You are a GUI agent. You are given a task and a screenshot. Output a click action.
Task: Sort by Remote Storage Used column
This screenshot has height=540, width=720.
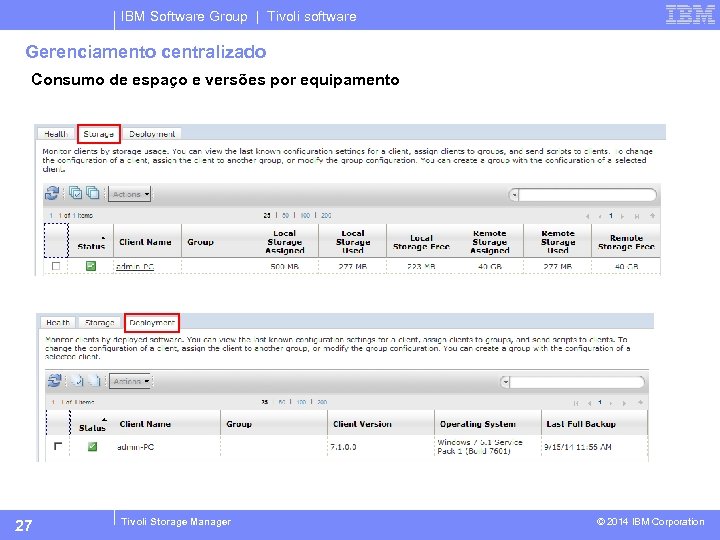coord(558,242)
